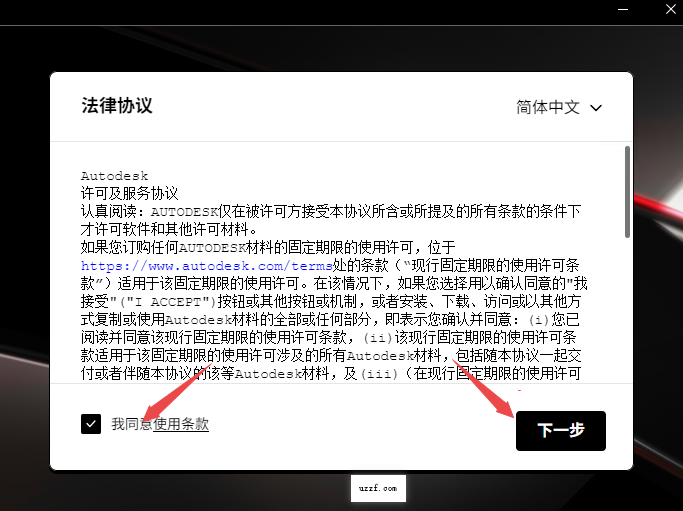This screenshot has height=511, width=683.
Task: Click the Autodesk heading in the license text
Action: [x=114, y=176]
